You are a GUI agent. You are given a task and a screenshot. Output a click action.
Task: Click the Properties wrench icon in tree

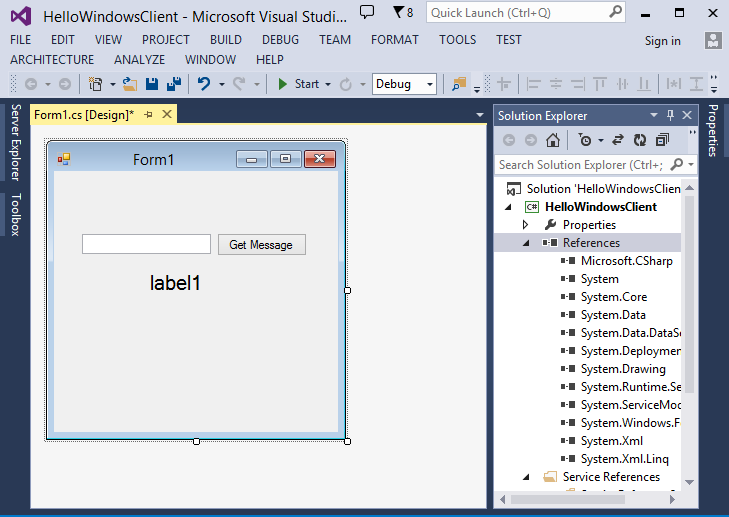coord(550,225)
